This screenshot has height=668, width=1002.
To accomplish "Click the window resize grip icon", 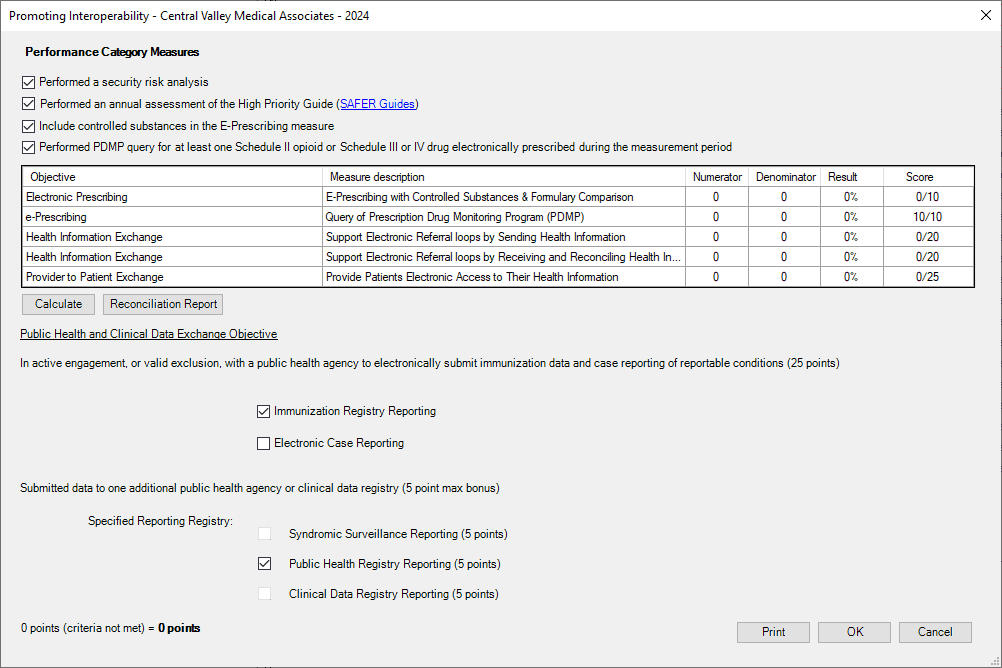I will click(995, 662).
